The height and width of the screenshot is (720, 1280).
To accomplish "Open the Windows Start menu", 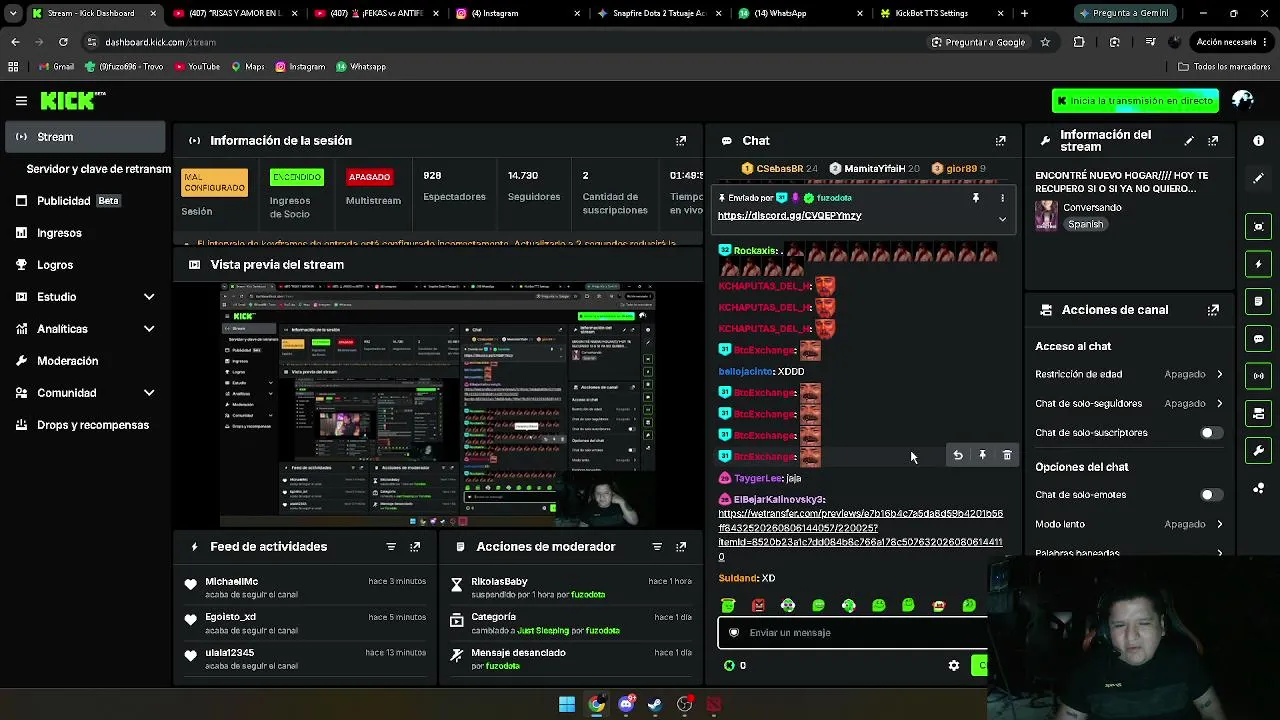I will pos(567,705).
